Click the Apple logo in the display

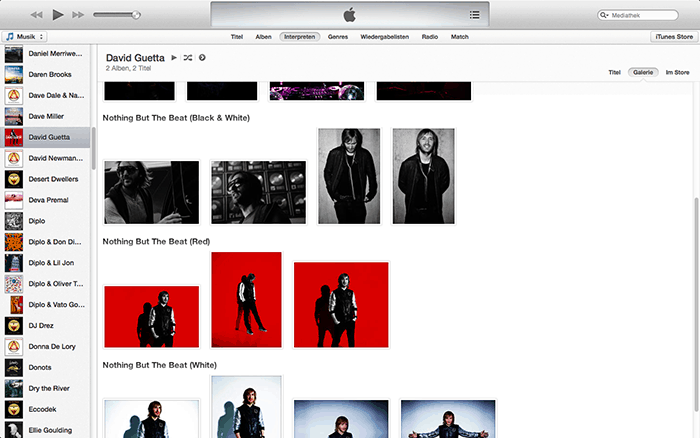pyautogui.click(x=350, y=15)
